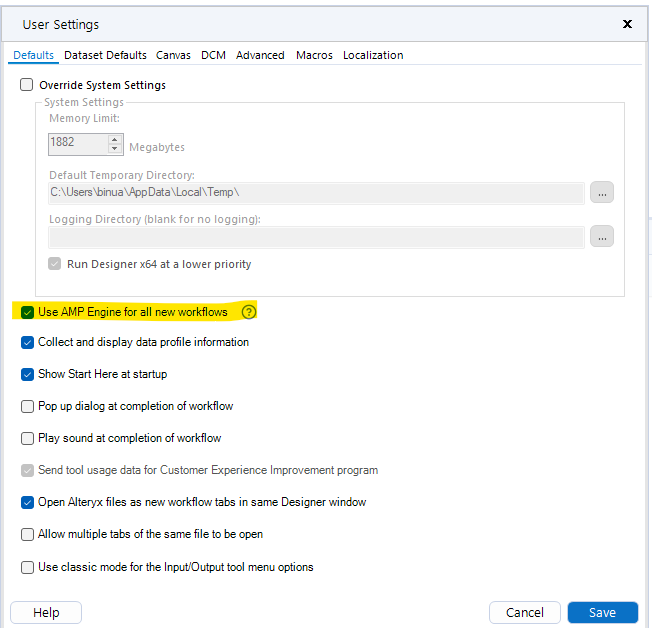Go to the Macros tab
Screen dimensions: 652x628
[314, 55]
